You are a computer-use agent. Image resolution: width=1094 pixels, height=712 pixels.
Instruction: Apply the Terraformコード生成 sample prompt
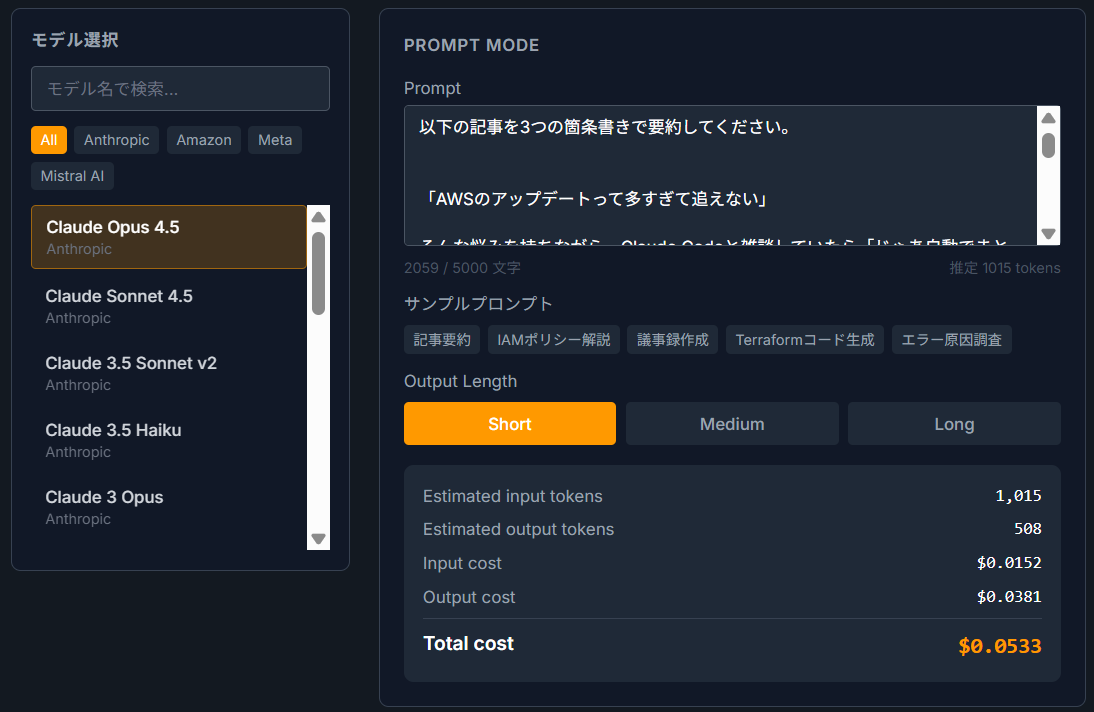point(804,339)
